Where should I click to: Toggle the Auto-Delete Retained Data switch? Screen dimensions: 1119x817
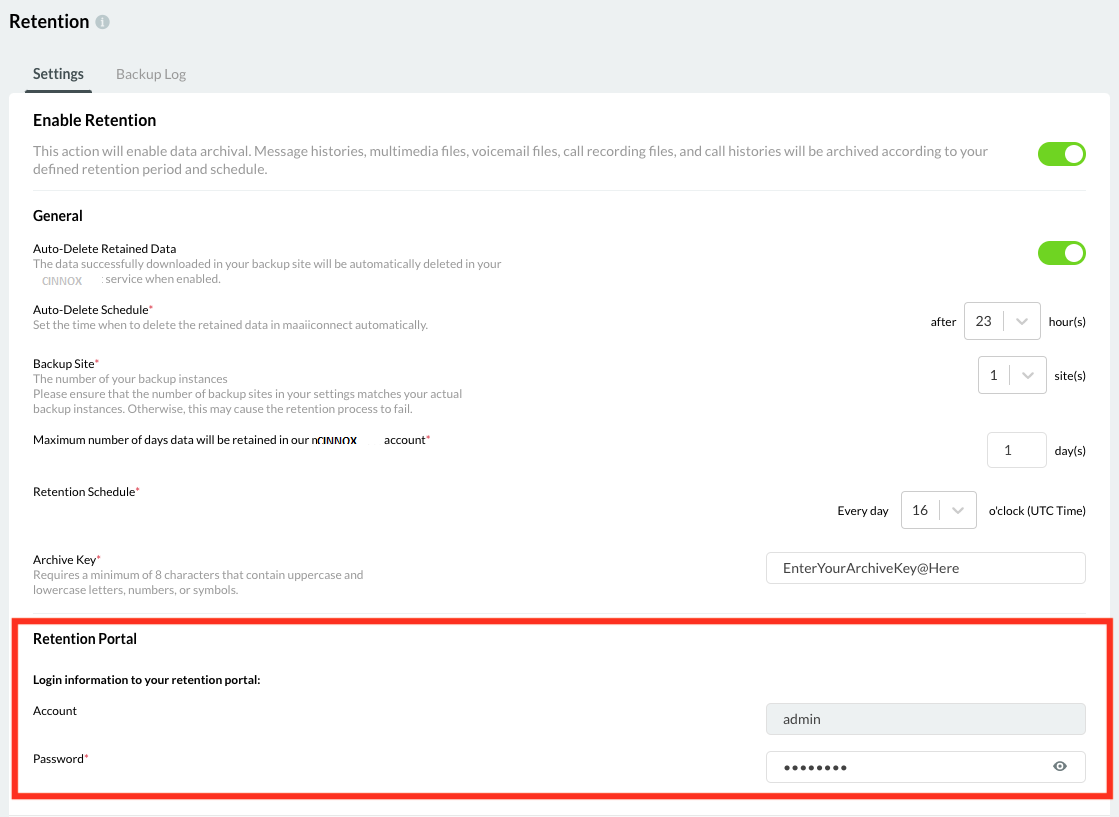pos(1061,253)
